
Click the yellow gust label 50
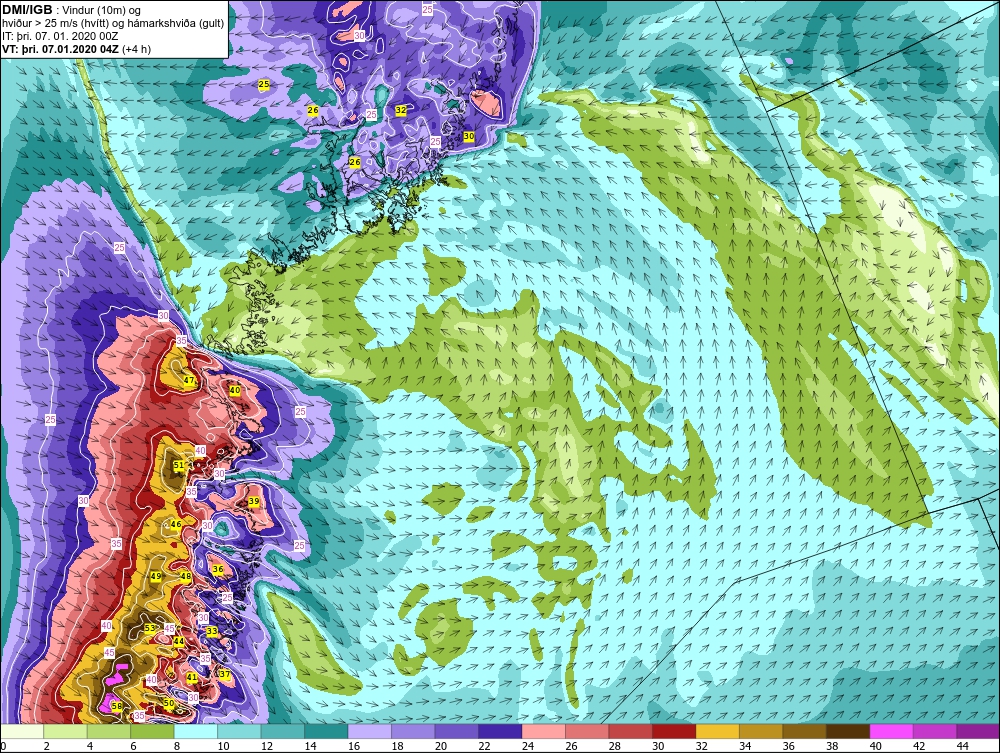tap(168, 703)
